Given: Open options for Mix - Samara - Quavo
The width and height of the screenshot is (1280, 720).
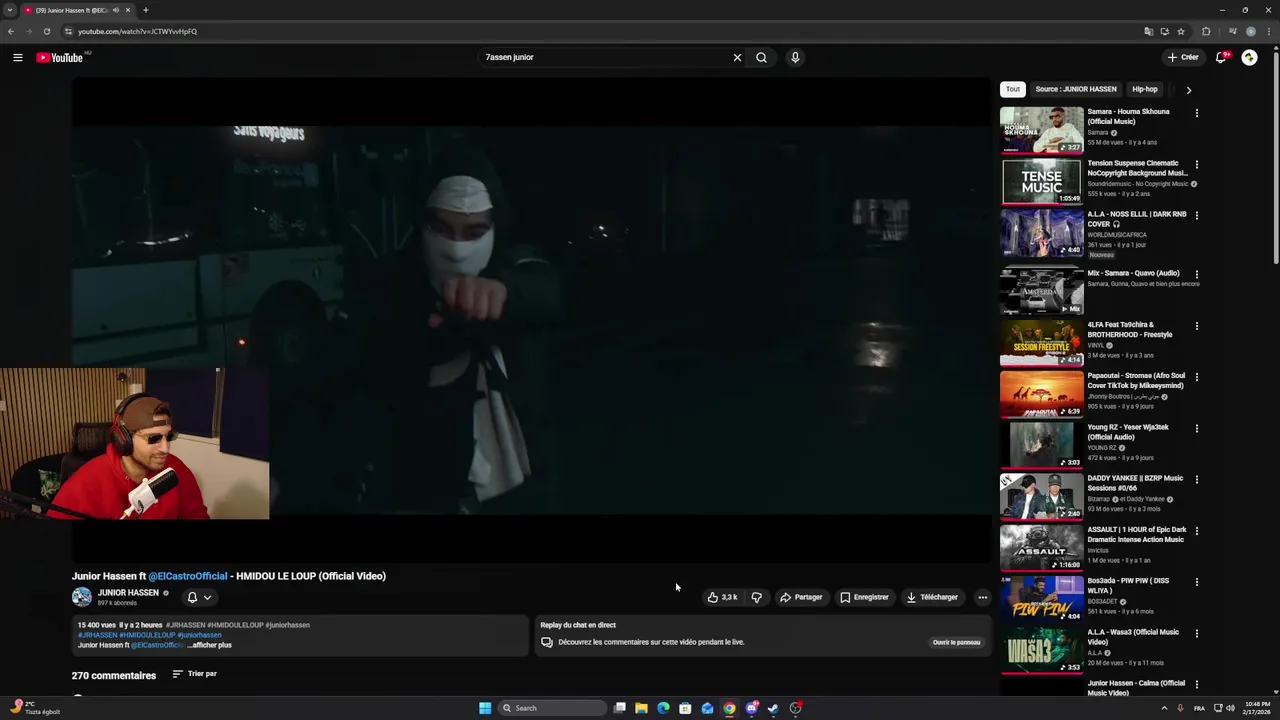Looking at the screenshot, I should point(1196,274).
